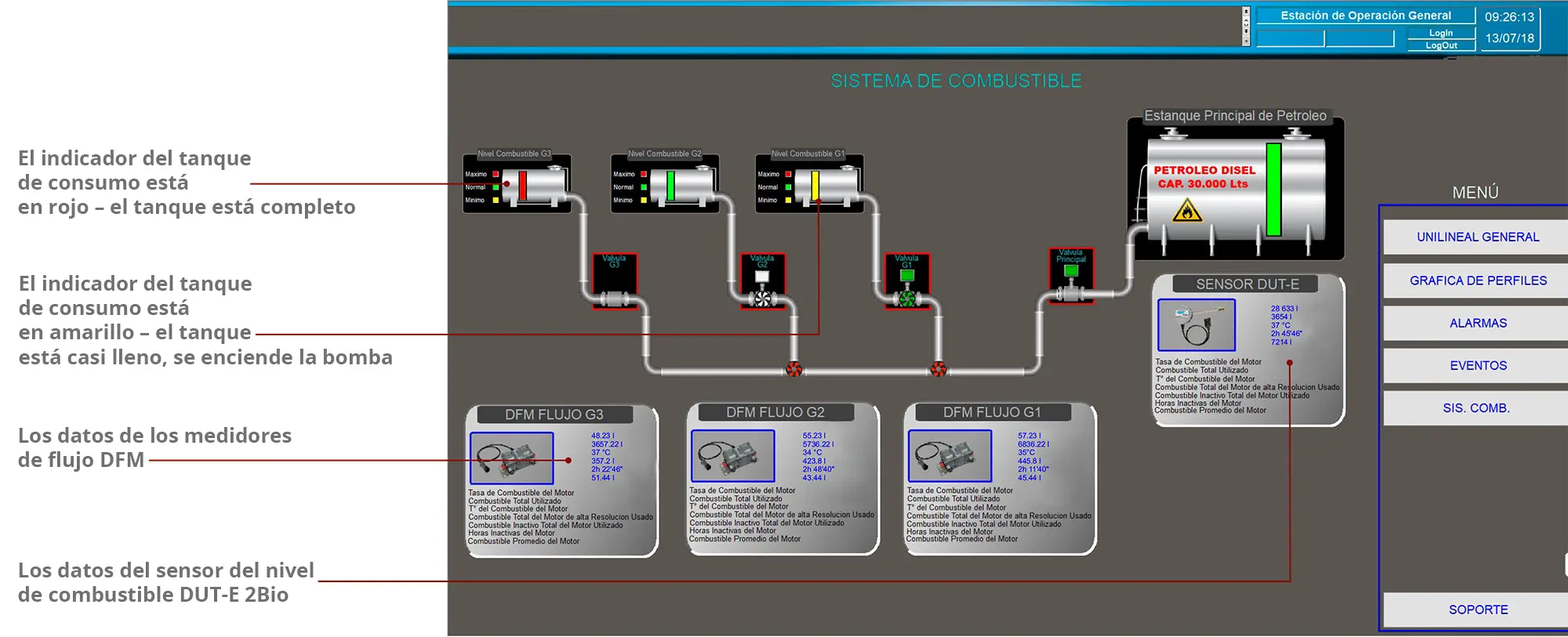Select the Nivel Combustible G3 tank graphic
This screenshot has width=1568, height=637.
534,185
